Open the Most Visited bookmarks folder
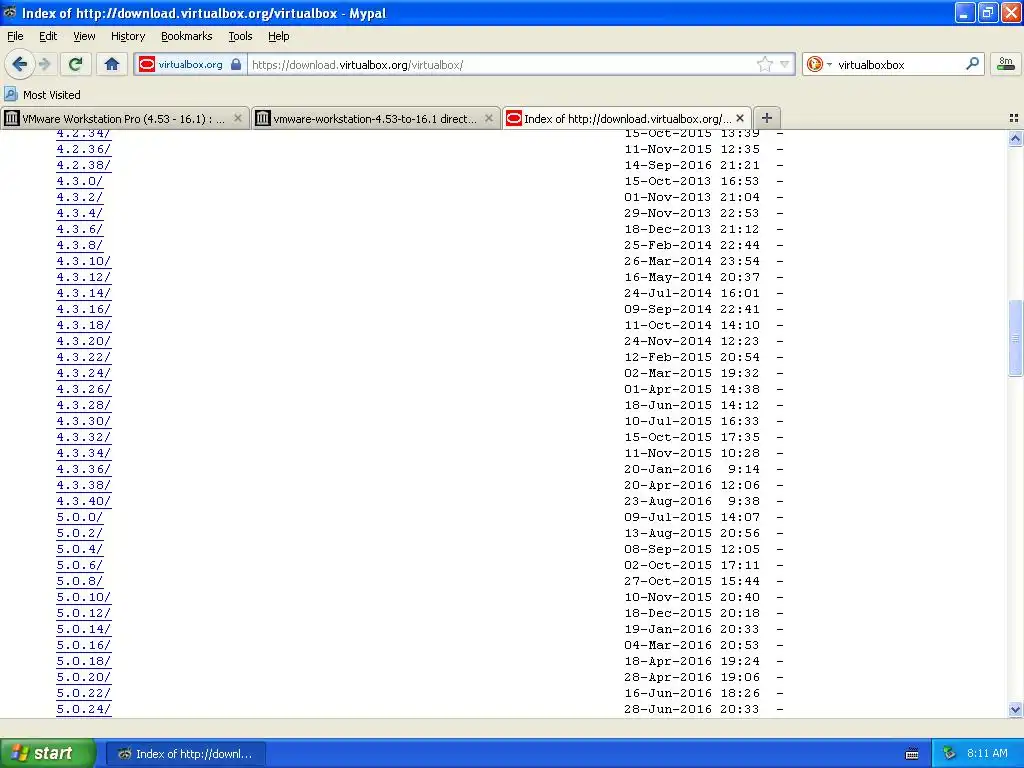Viewport: 1024px width, 768px height. [42, 95]
